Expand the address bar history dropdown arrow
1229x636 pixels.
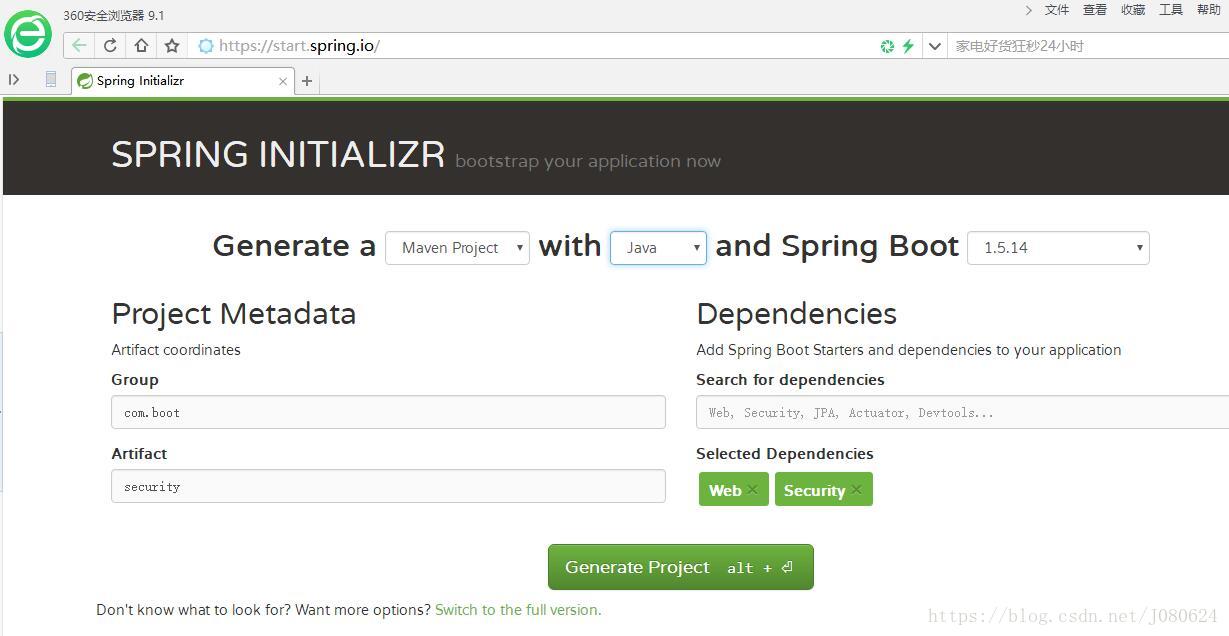click(x=934, y=45)
